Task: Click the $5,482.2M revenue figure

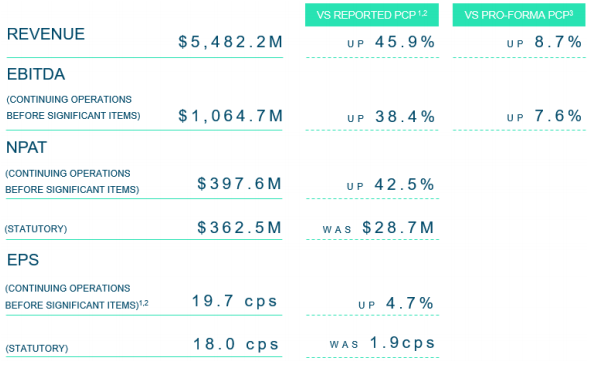Action: click(x=230, y=42)
